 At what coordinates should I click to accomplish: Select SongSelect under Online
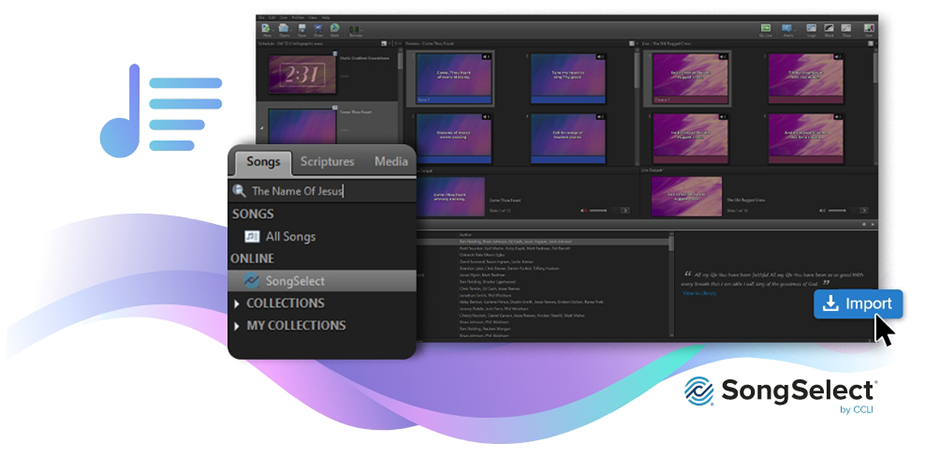322,281
